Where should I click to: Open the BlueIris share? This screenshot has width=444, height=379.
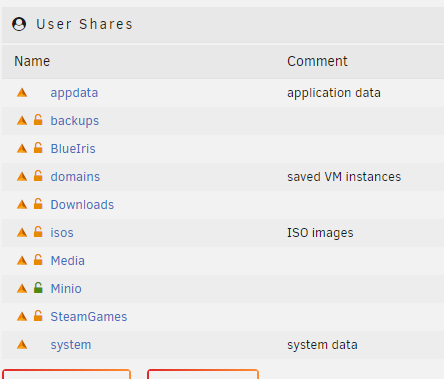coord(73,149)
